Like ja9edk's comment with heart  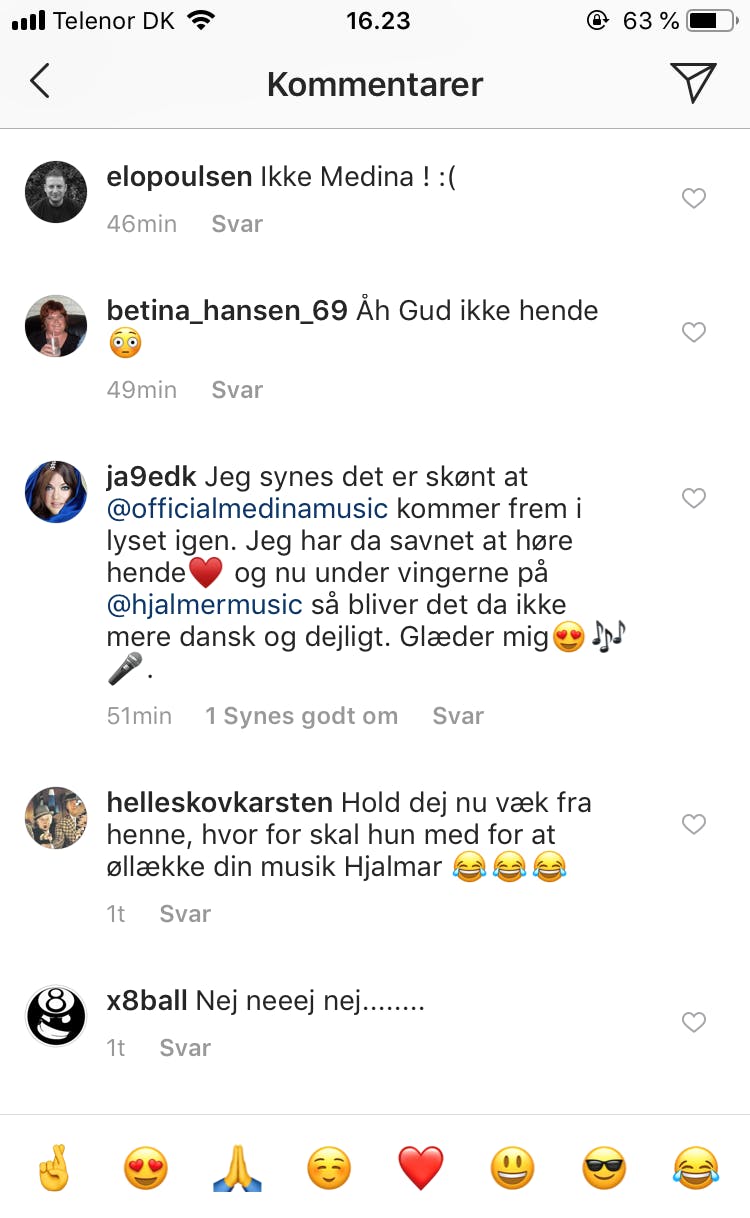point(694,498)
